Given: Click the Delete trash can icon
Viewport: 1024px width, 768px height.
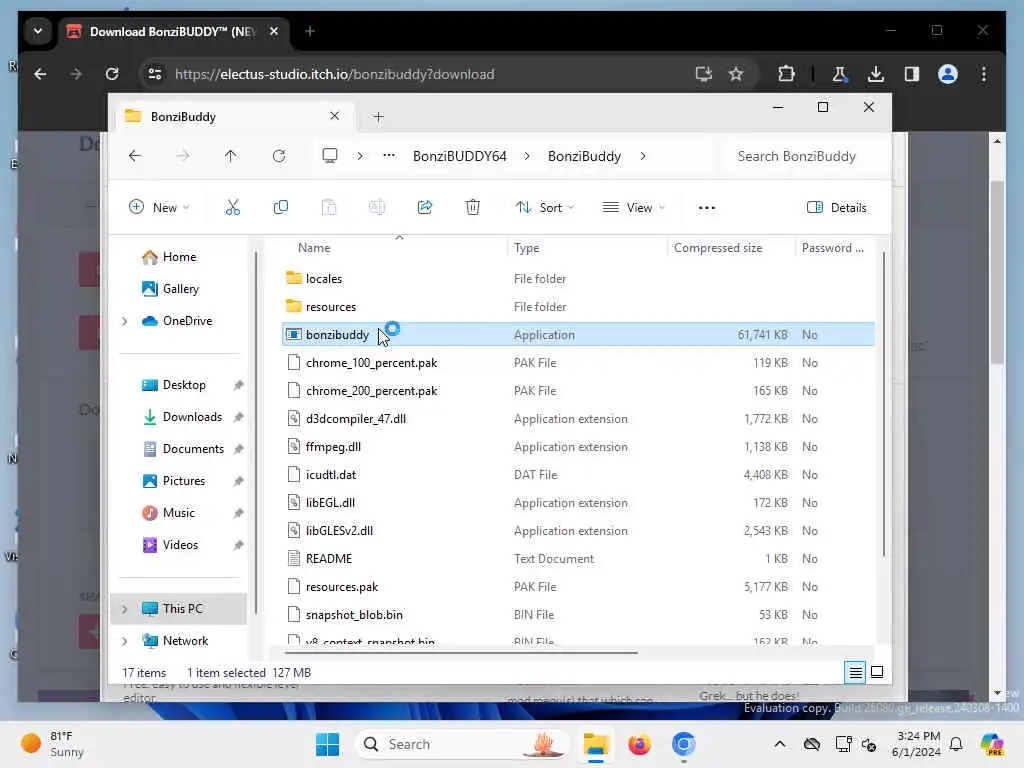Looking at the screenshot, I should tap(473, 208).
